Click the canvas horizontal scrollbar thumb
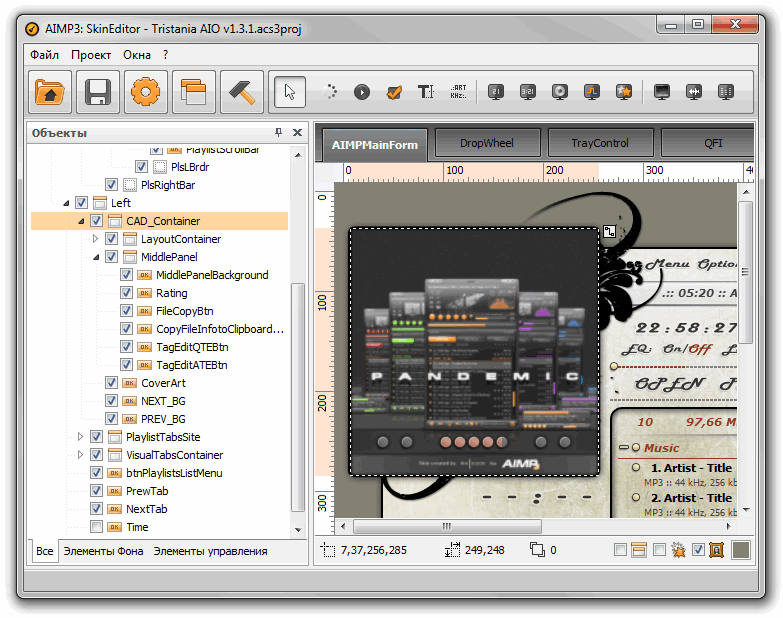This screenshot has width=783, height=618. (447, 526)
